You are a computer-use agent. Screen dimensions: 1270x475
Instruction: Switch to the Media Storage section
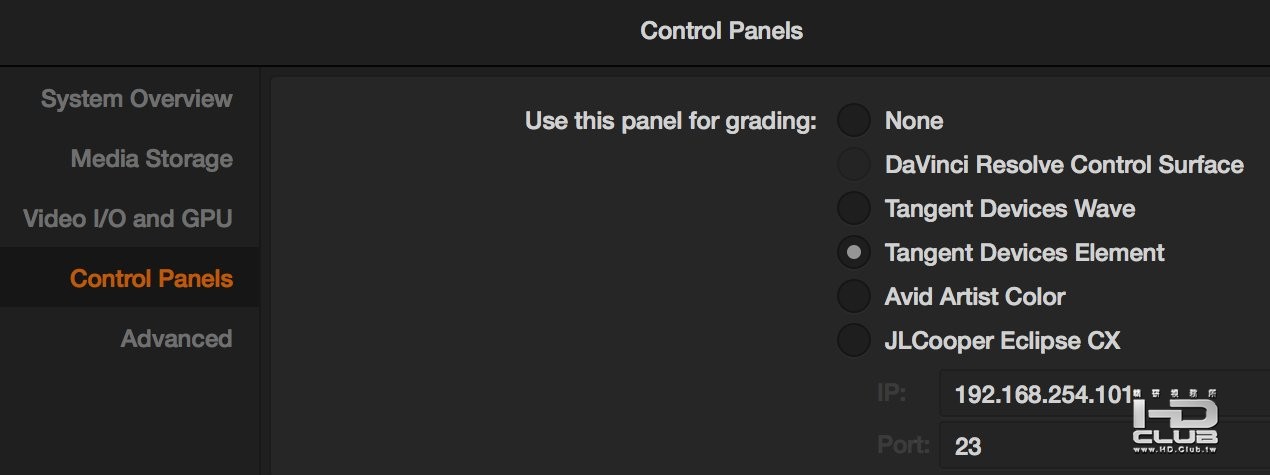coord(151,159)
